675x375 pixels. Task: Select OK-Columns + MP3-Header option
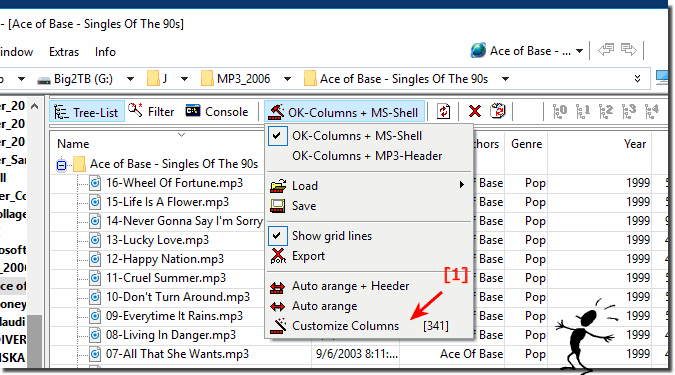(x=369, y=156)
